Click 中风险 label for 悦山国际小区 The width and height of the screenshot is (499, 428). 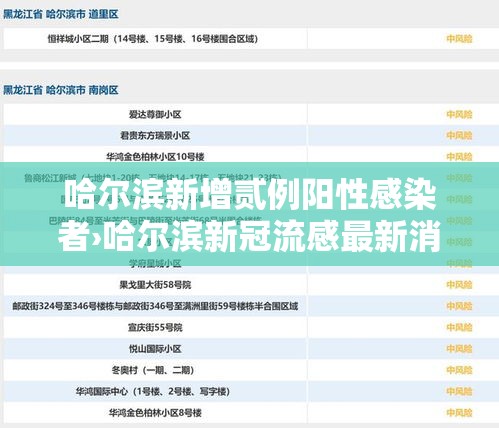459,349
